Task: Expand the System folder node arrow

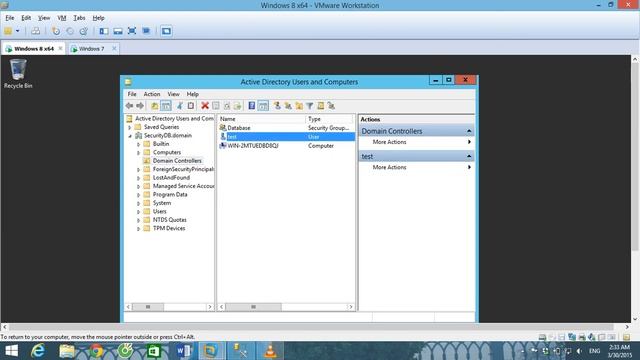Action: (x=138, y=203)
